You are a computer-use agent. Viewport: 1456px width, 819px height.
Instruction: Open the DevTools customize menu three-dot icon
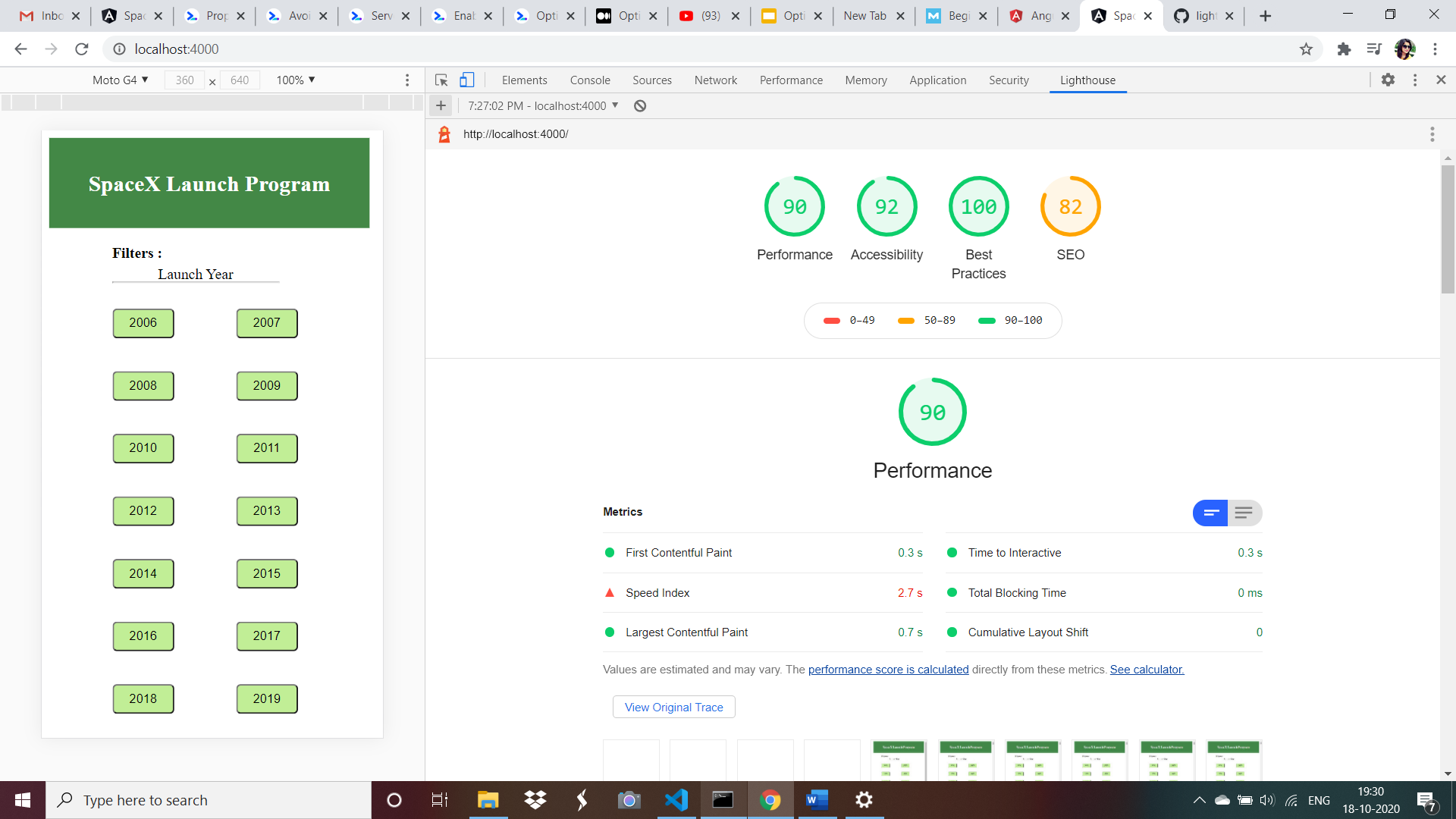click(1415, 80)
